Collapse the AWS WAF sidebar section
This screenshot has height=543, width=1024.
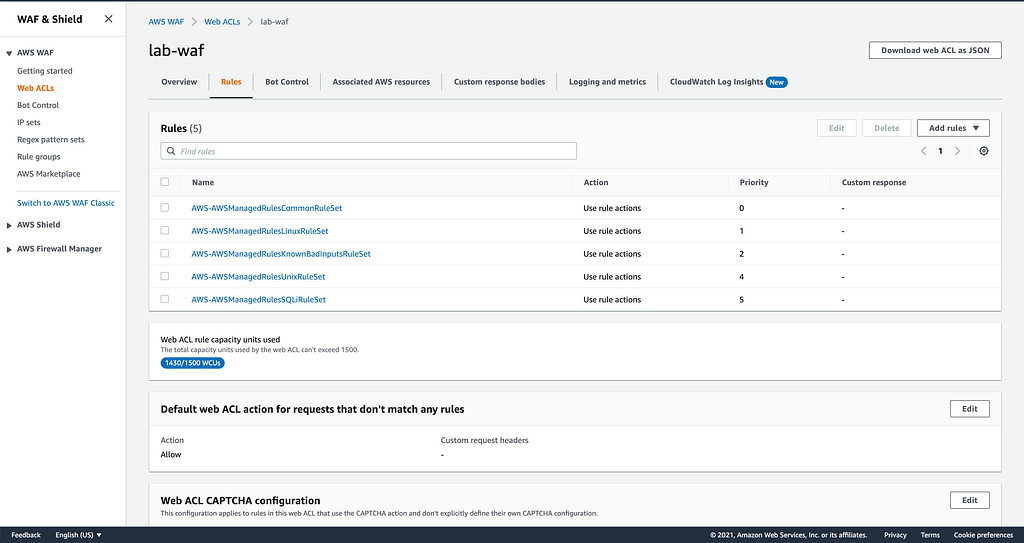(9, 53)
